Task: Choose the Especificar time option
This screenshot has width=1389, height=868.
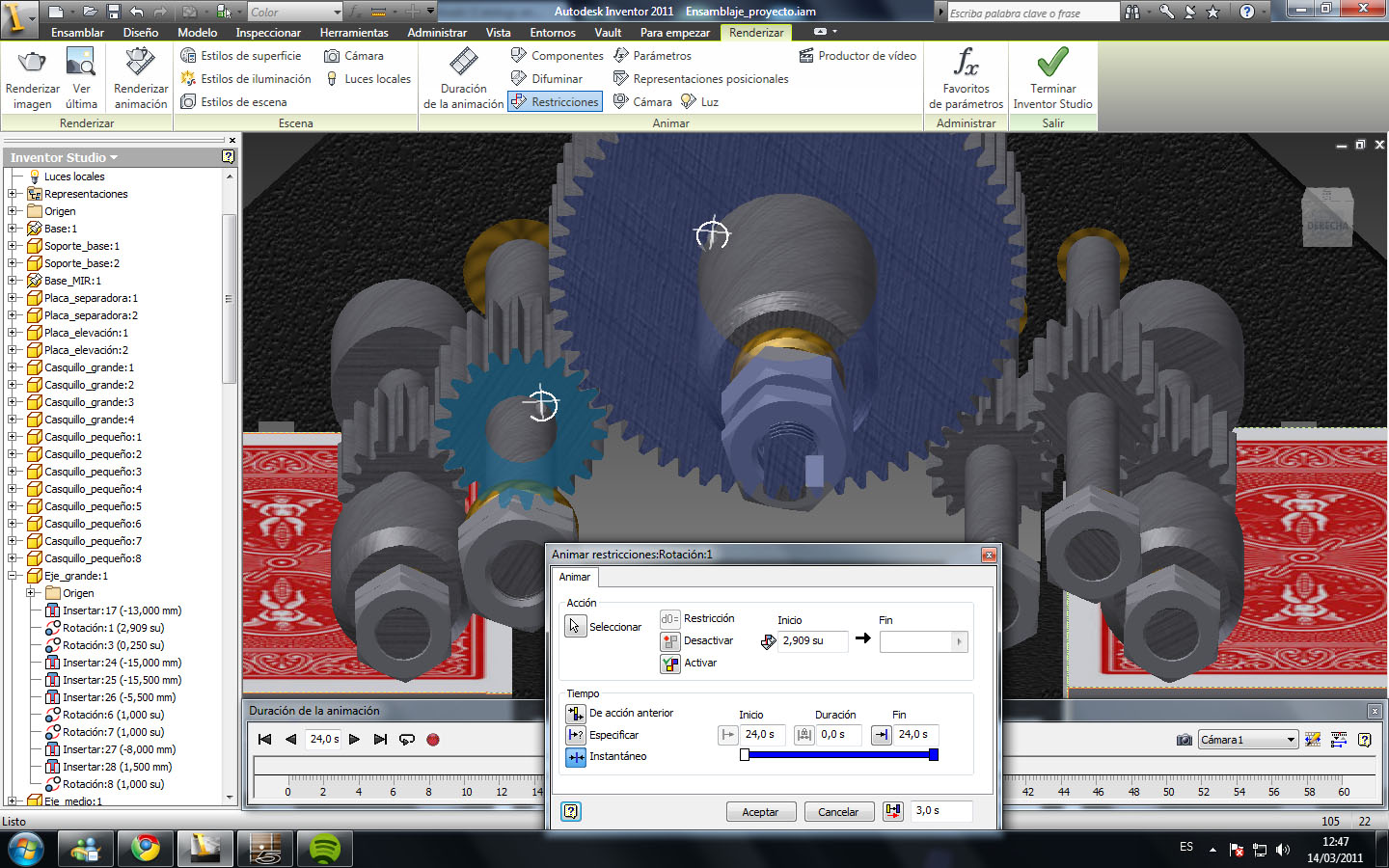Action: [575, 735]
